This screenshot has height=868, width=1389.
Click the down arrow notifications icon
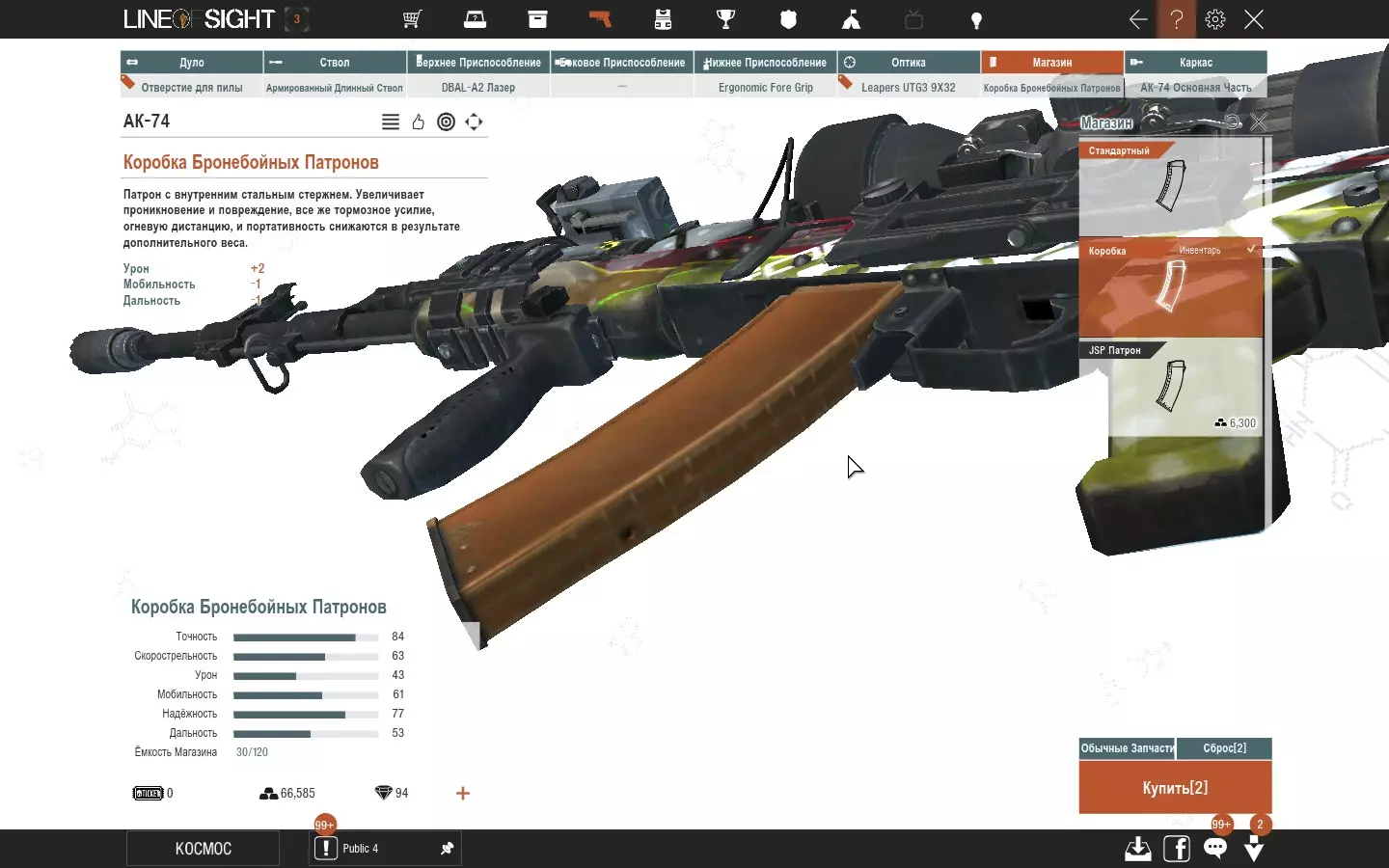(x=1254, y=849)
